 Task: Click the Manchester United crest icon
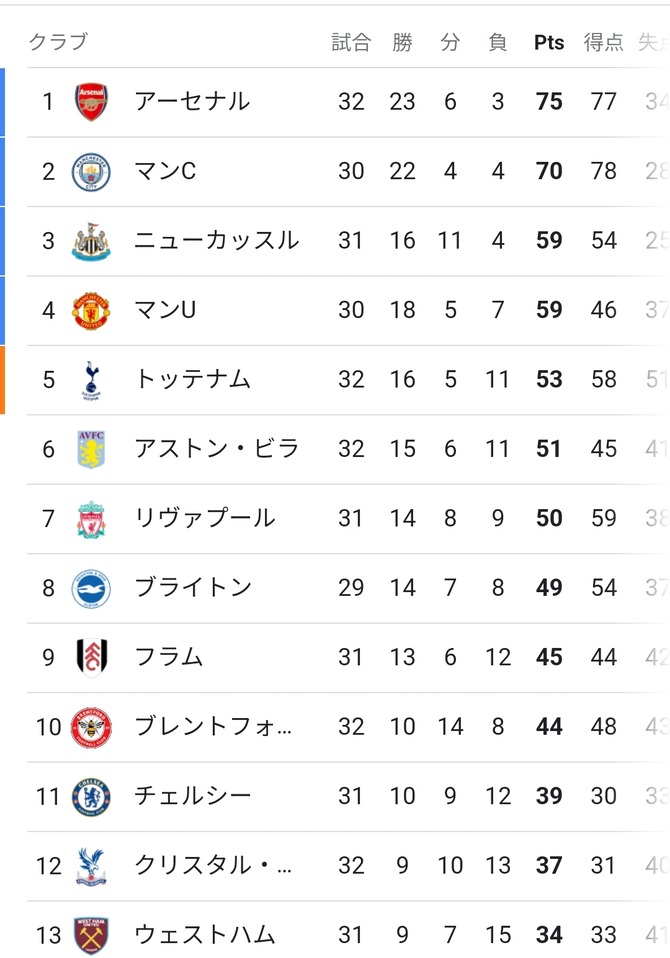coord(91,310)
